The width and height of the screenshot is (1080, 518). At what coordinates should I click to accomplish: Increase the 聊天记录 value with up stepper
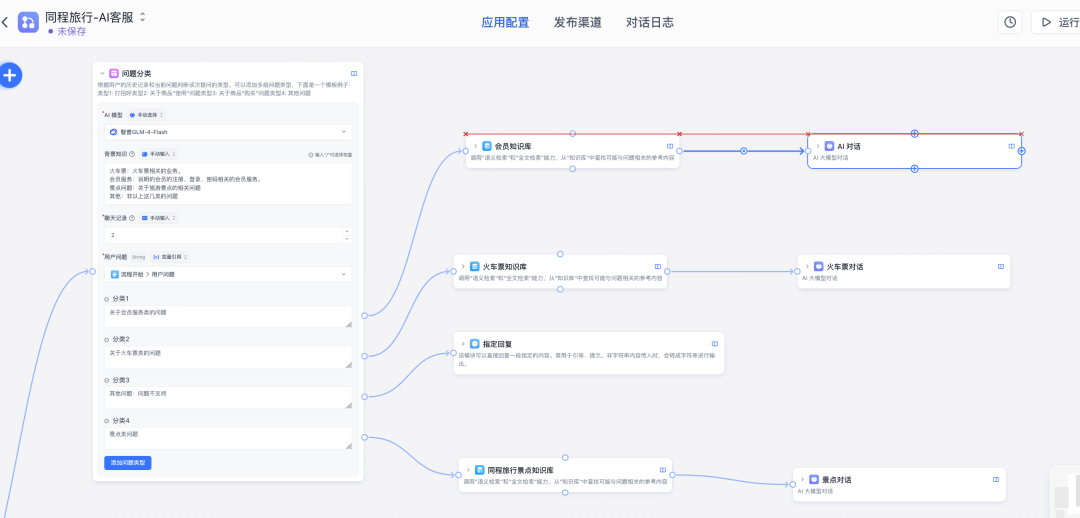point(346,231)
